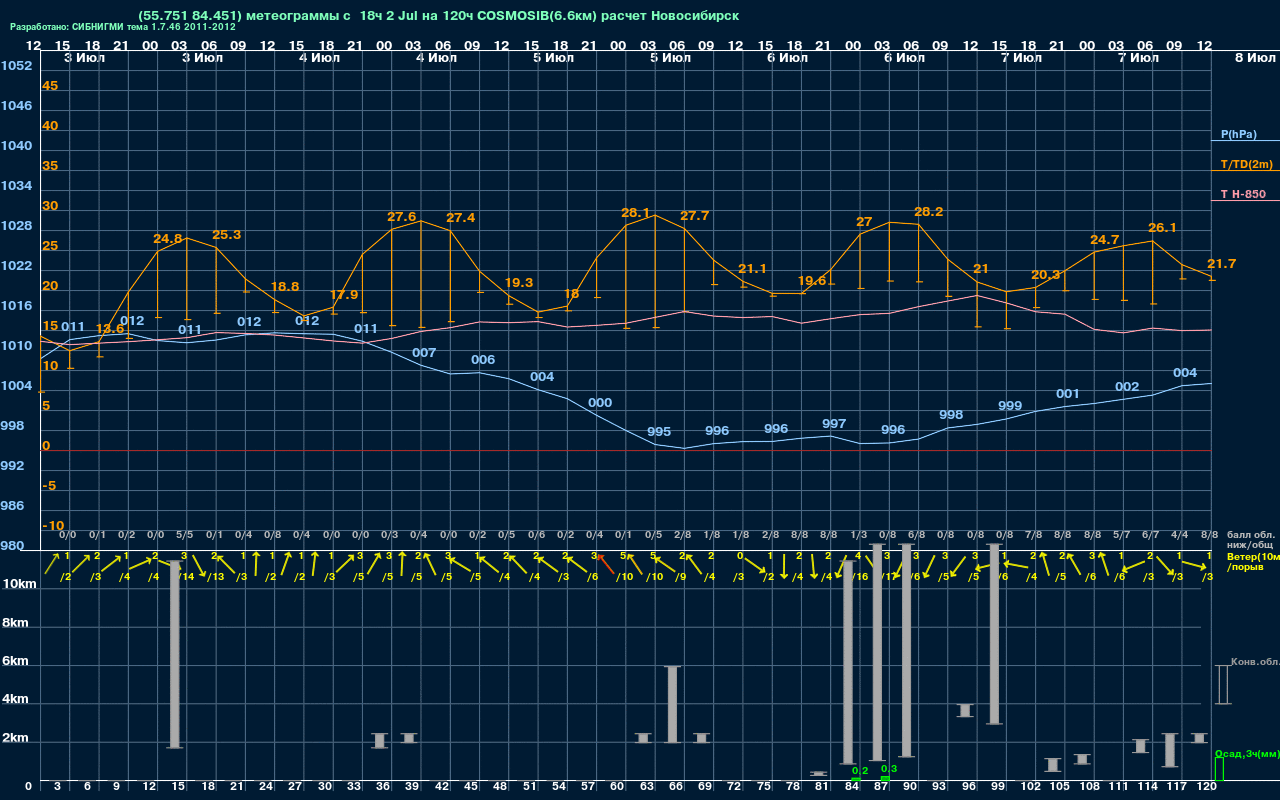The height and width of the screenshot is (800, 1280).
Task: Select the 25.3 temperature label
Action: click(x=227, y=234)
